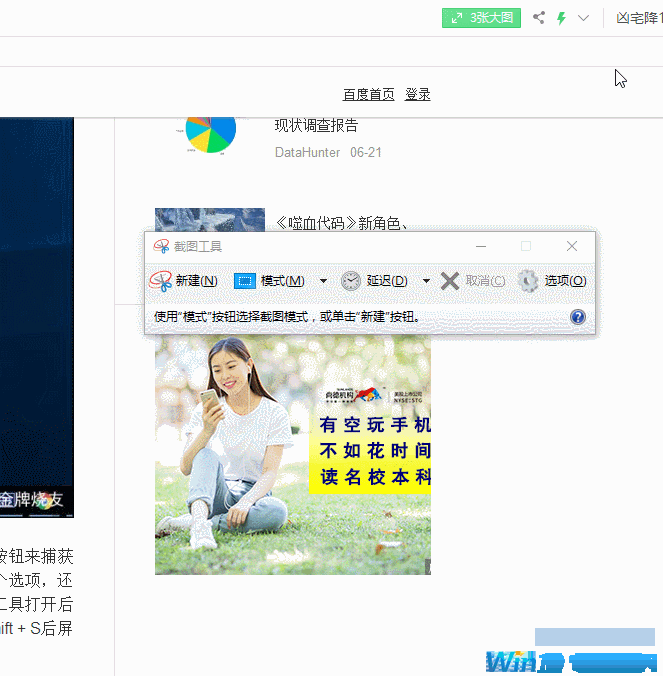Click the 延迟(D) label

tap(387, 281)
